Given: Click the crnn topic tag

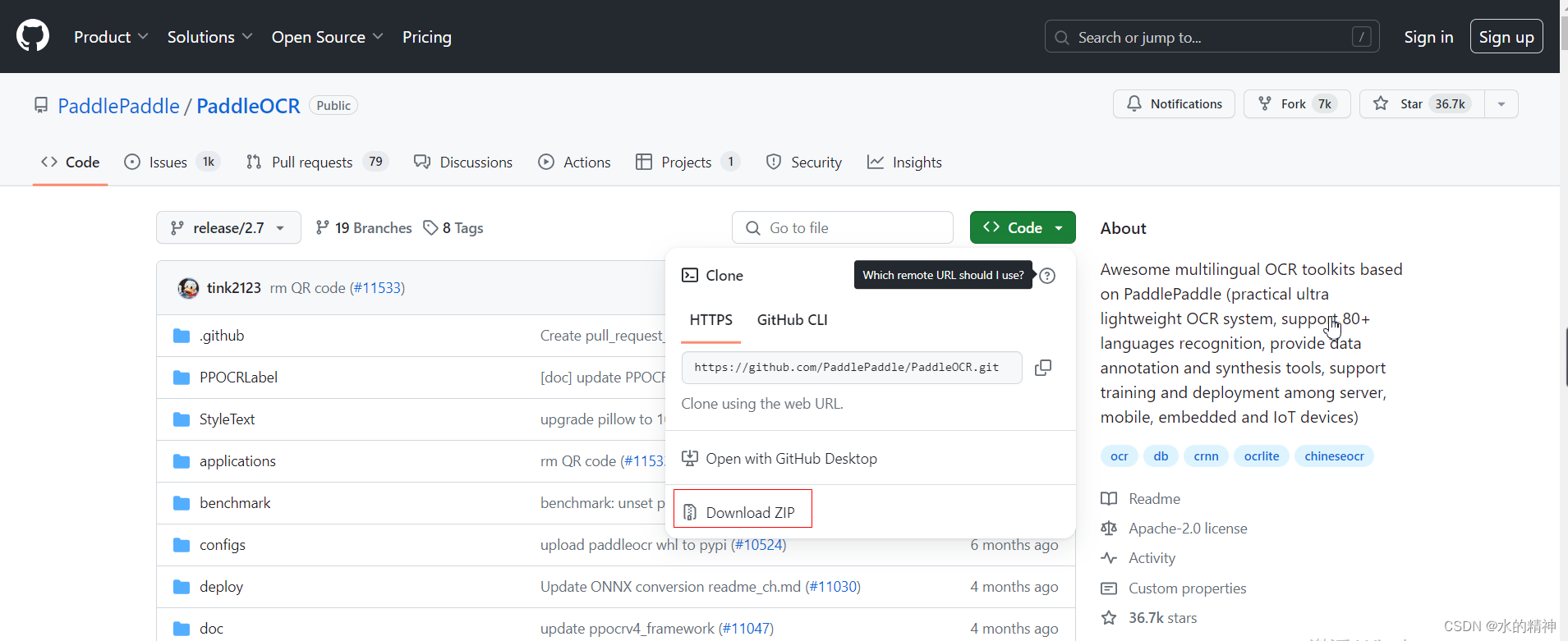Looking at the screenshot, I should [1206, 456].
